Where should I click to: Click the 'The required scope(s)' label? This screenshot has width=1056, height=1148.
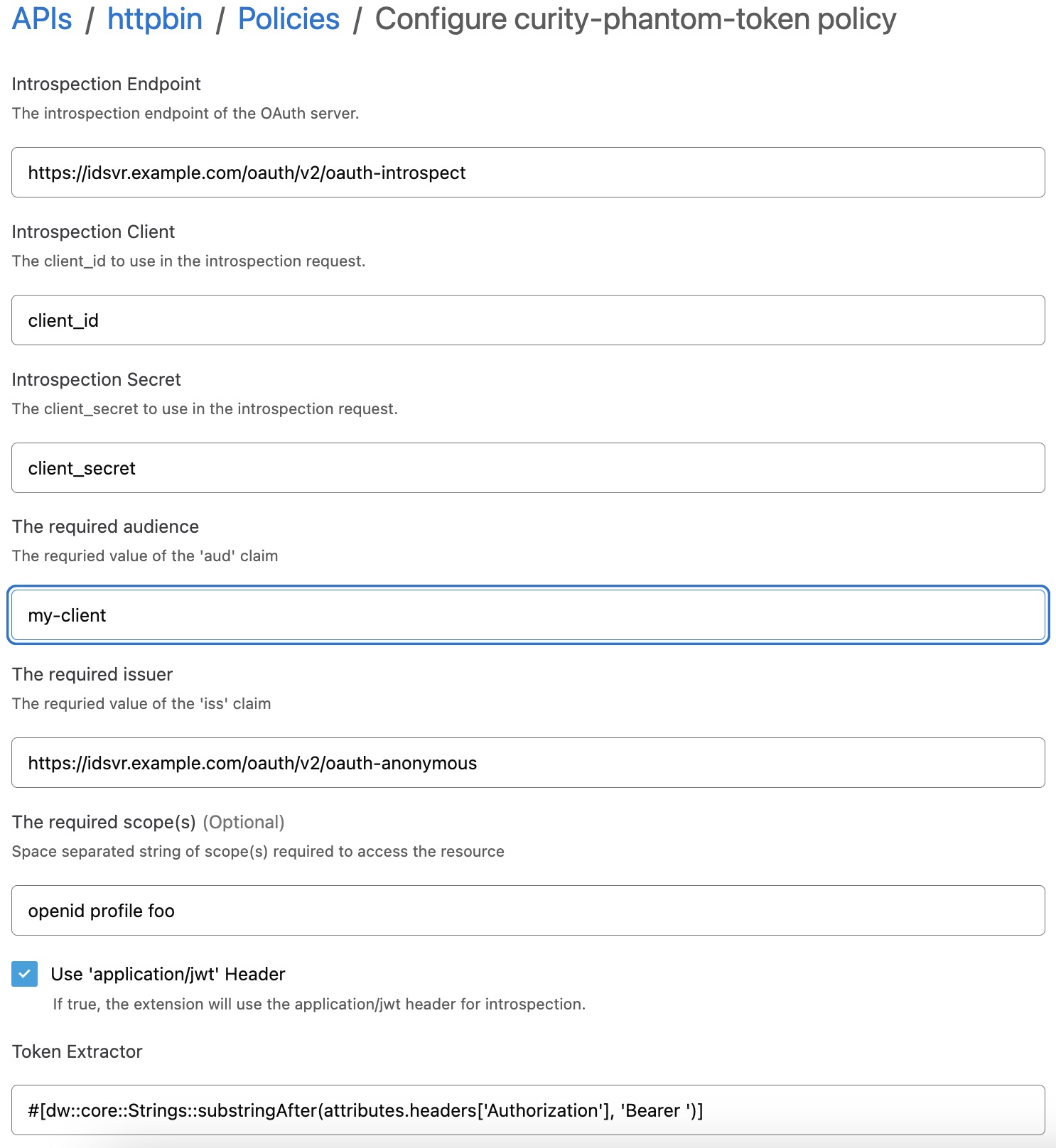coord(104,823)
